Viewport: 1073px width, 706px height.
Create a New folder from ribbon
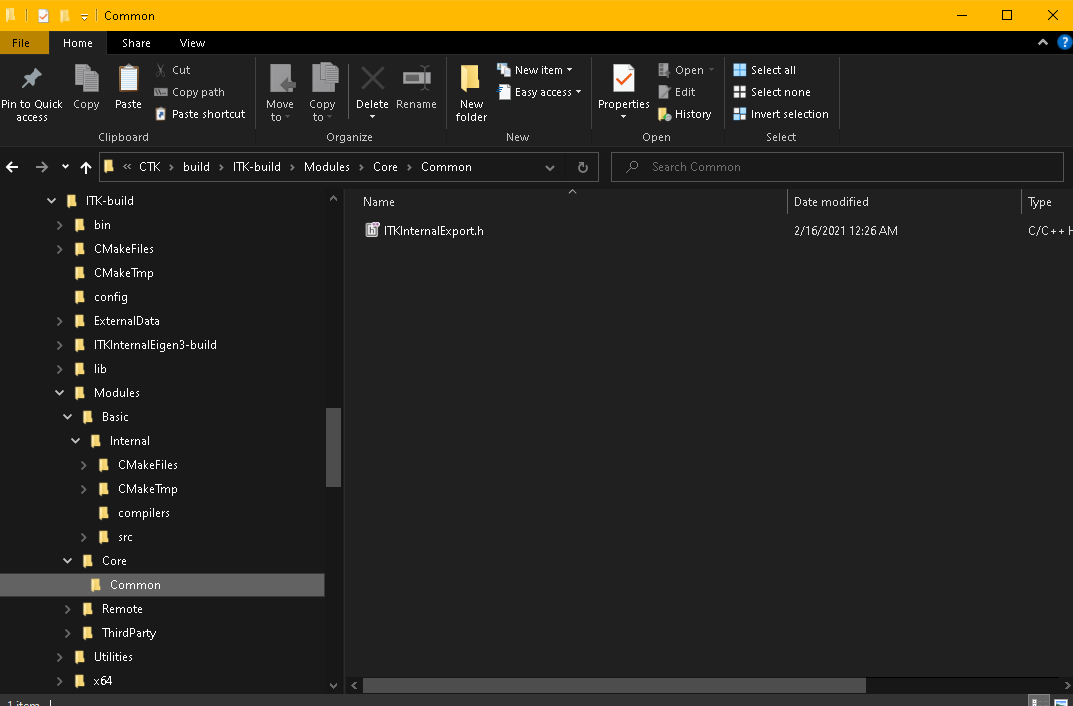[x=471, y=92]
